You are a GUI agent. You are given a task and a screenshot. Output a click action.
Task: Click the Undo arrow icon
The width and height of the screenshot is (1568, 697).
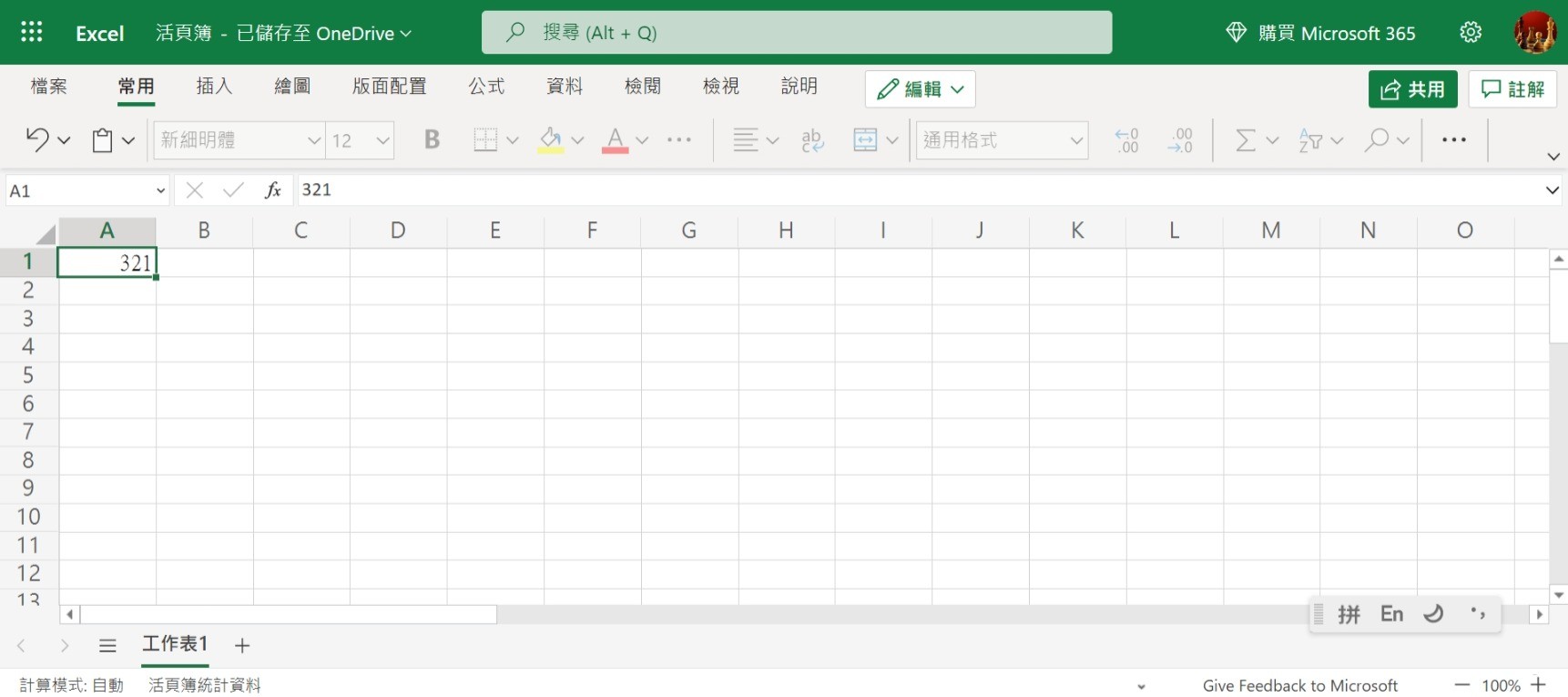coord(37,139)
